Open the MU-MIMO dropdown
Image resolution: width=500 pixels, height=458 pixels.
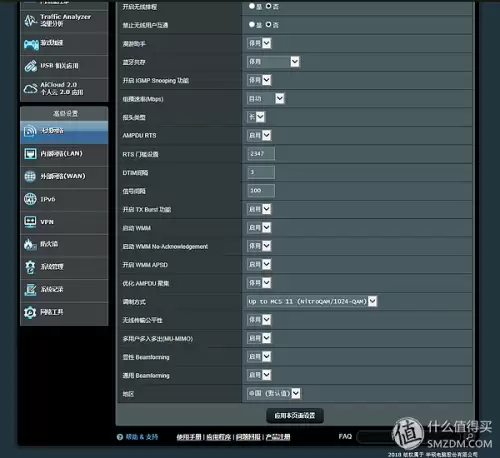259,338
